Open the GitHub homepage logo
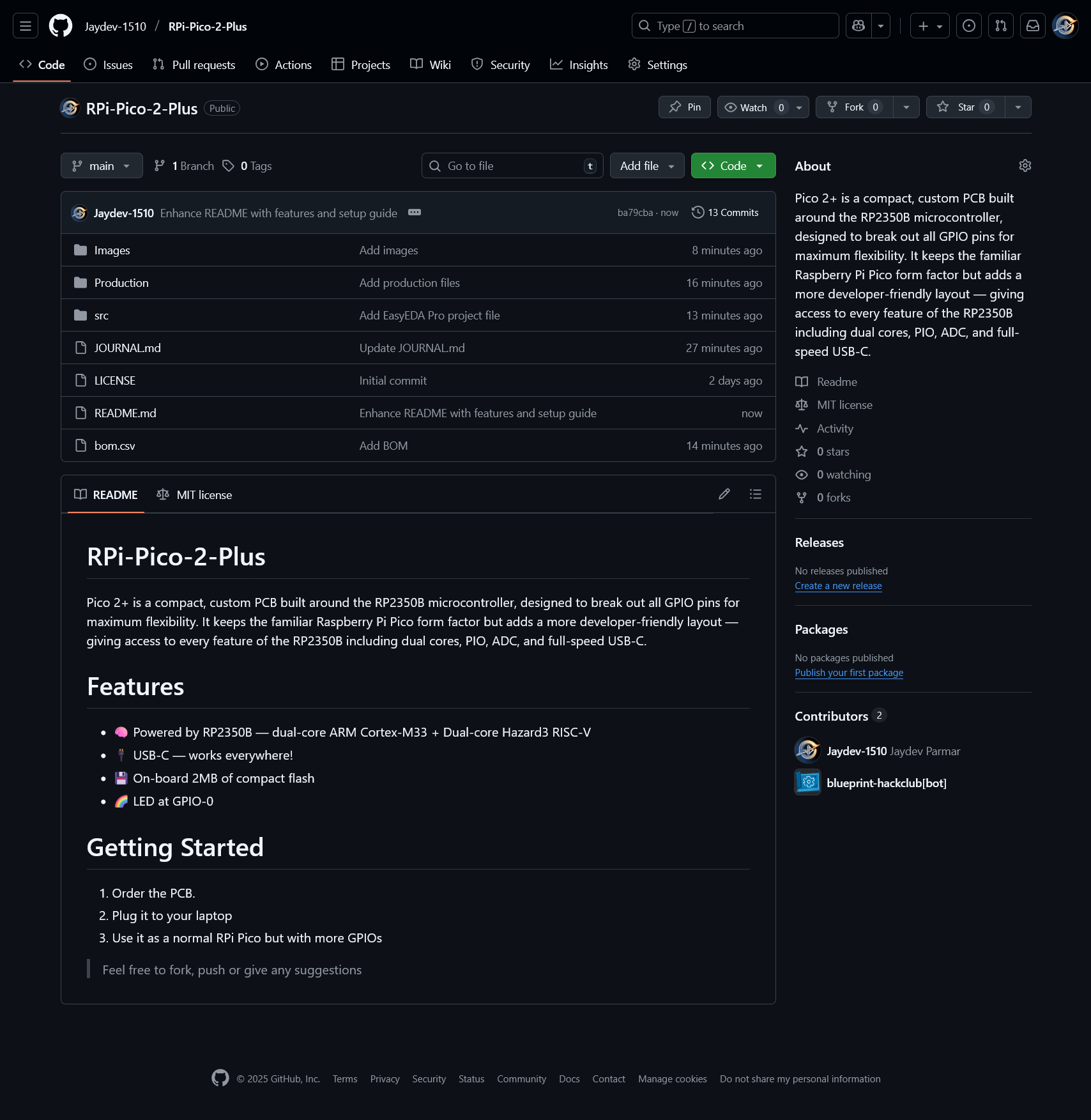 tap(61, 26)
